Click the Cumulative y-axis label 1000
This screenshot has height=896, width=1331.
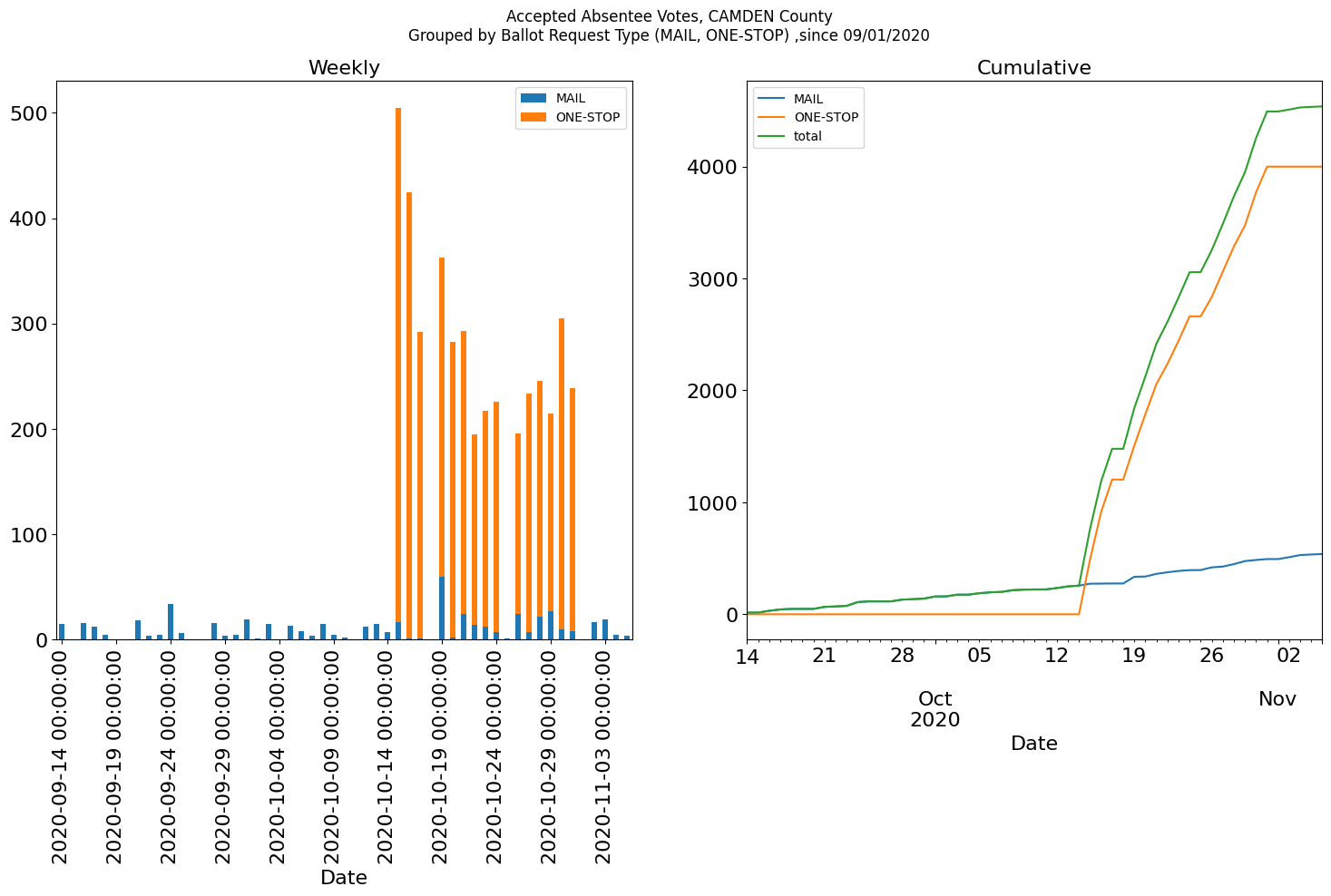(x=710, y=503)
